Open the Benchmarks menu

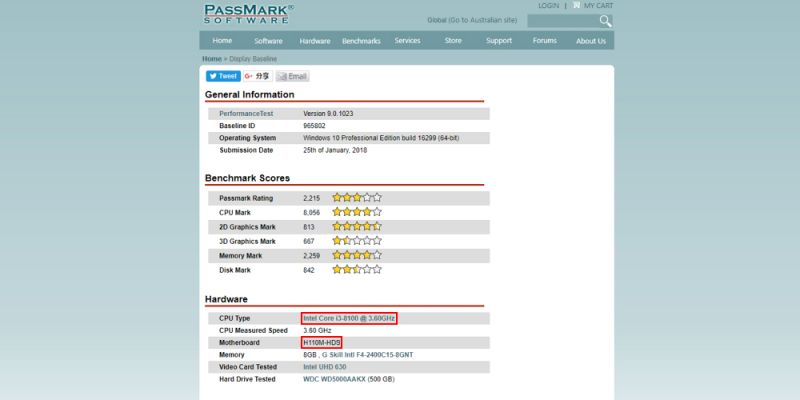coord(361,41)
